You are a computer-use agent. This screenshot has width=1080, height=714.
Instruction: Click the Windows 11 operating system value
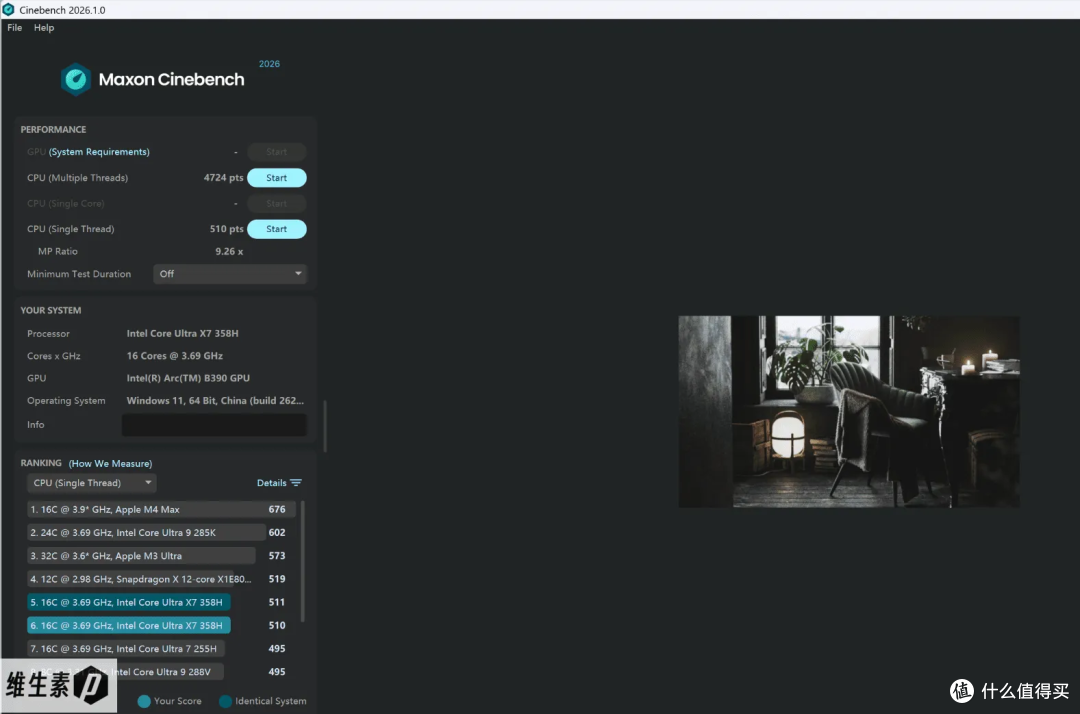coord(215,401)
